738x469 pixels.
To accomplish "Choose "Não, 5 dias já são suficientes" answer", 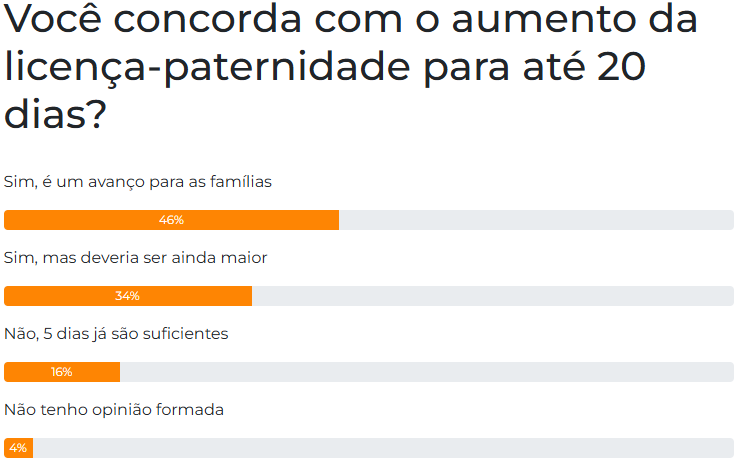I will point(117,334).
